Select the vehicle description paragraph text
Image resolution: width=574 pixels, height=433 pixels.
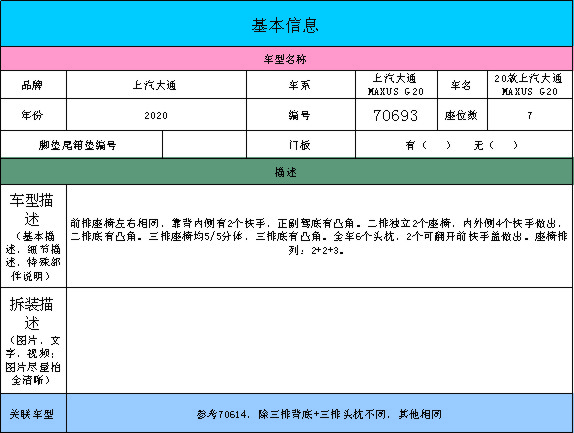coord(318,236)
